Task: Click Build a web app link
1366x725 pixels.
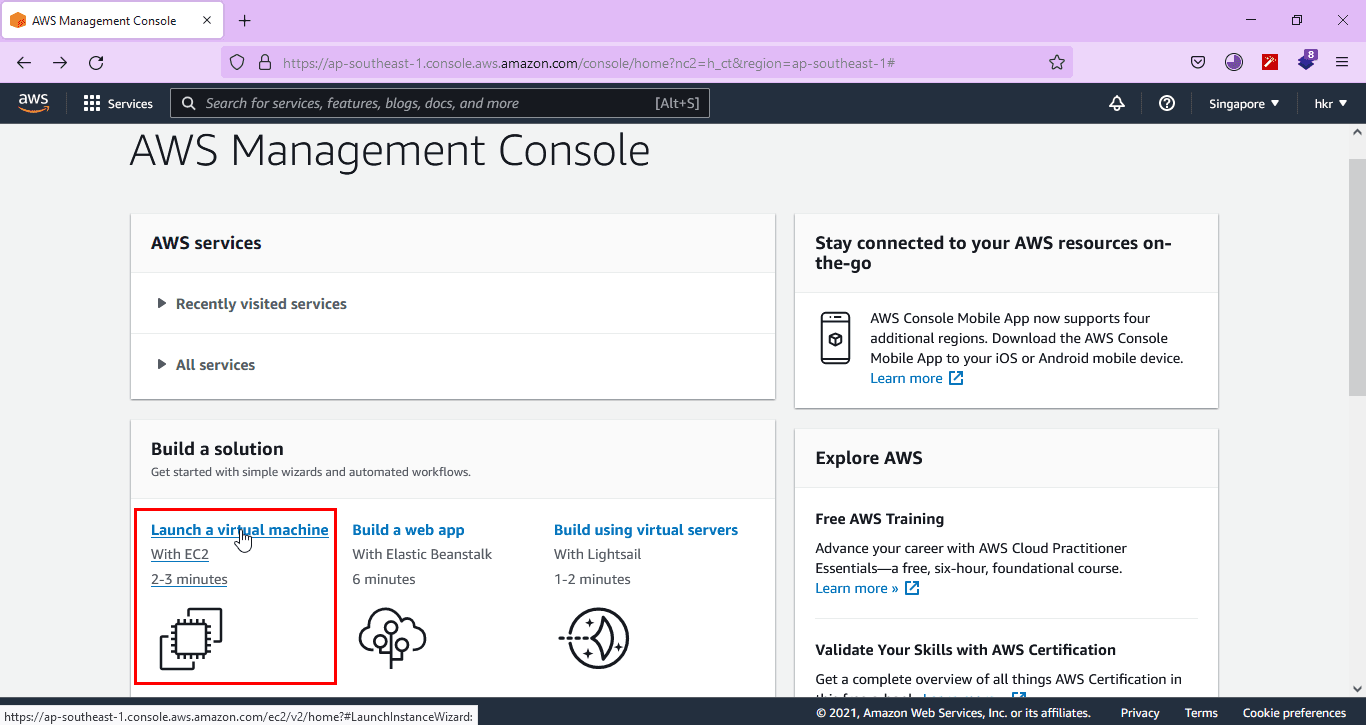Action: point(408,530)
